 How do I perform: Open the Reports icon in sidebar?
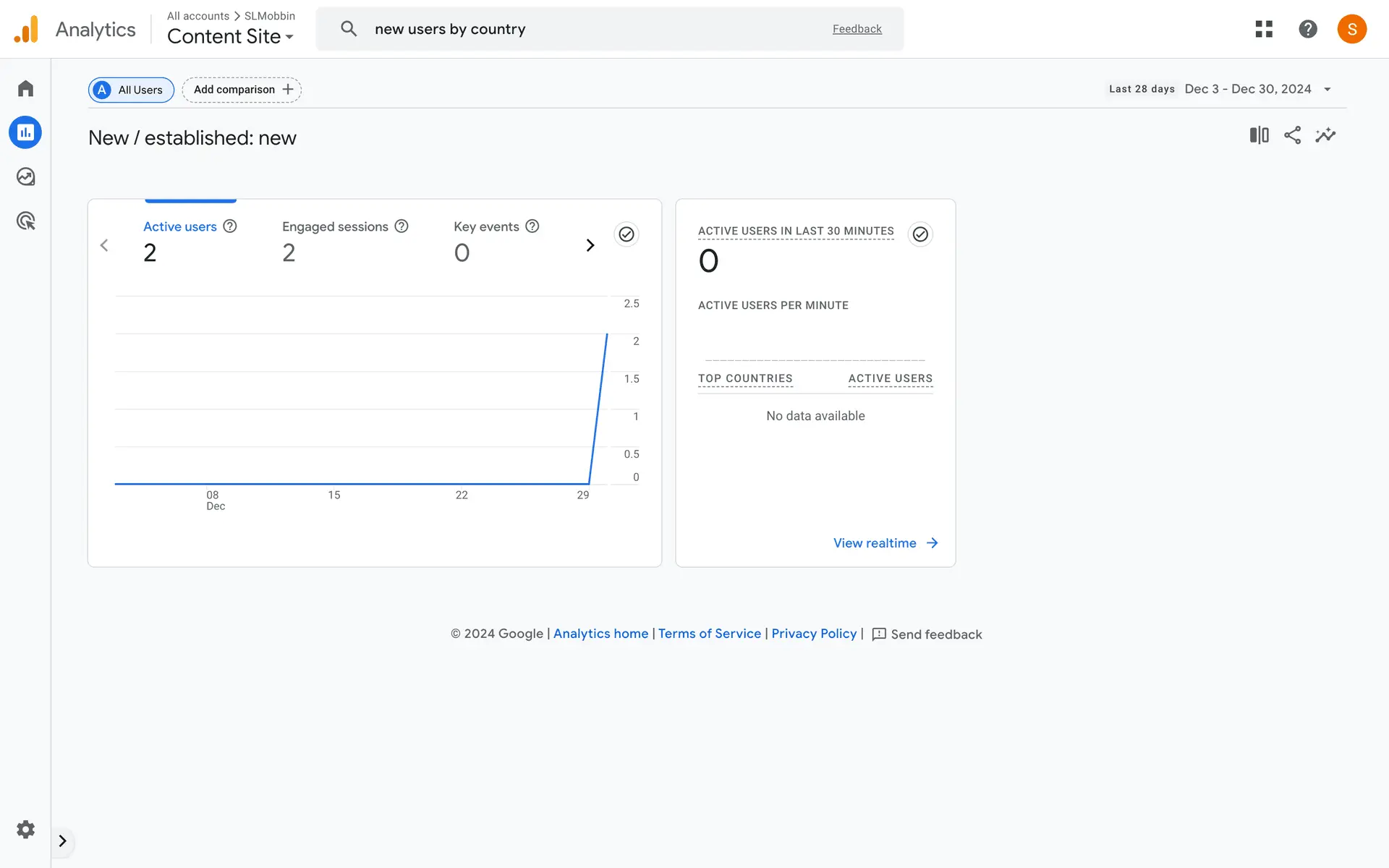point(25,132)
